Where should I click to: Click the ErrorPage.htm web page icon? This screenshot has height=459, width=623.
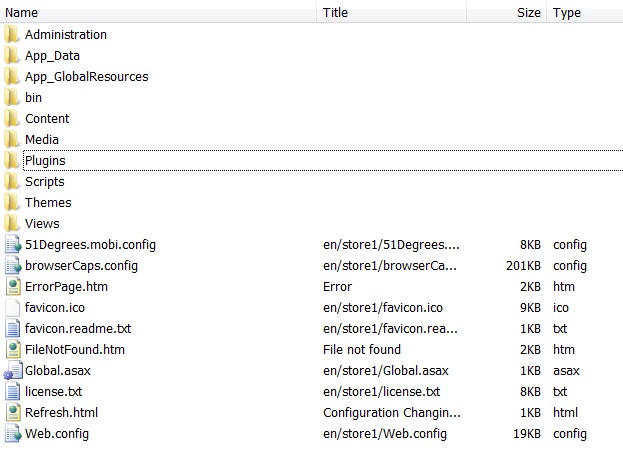pyautogui.click(x=13, y=287)
